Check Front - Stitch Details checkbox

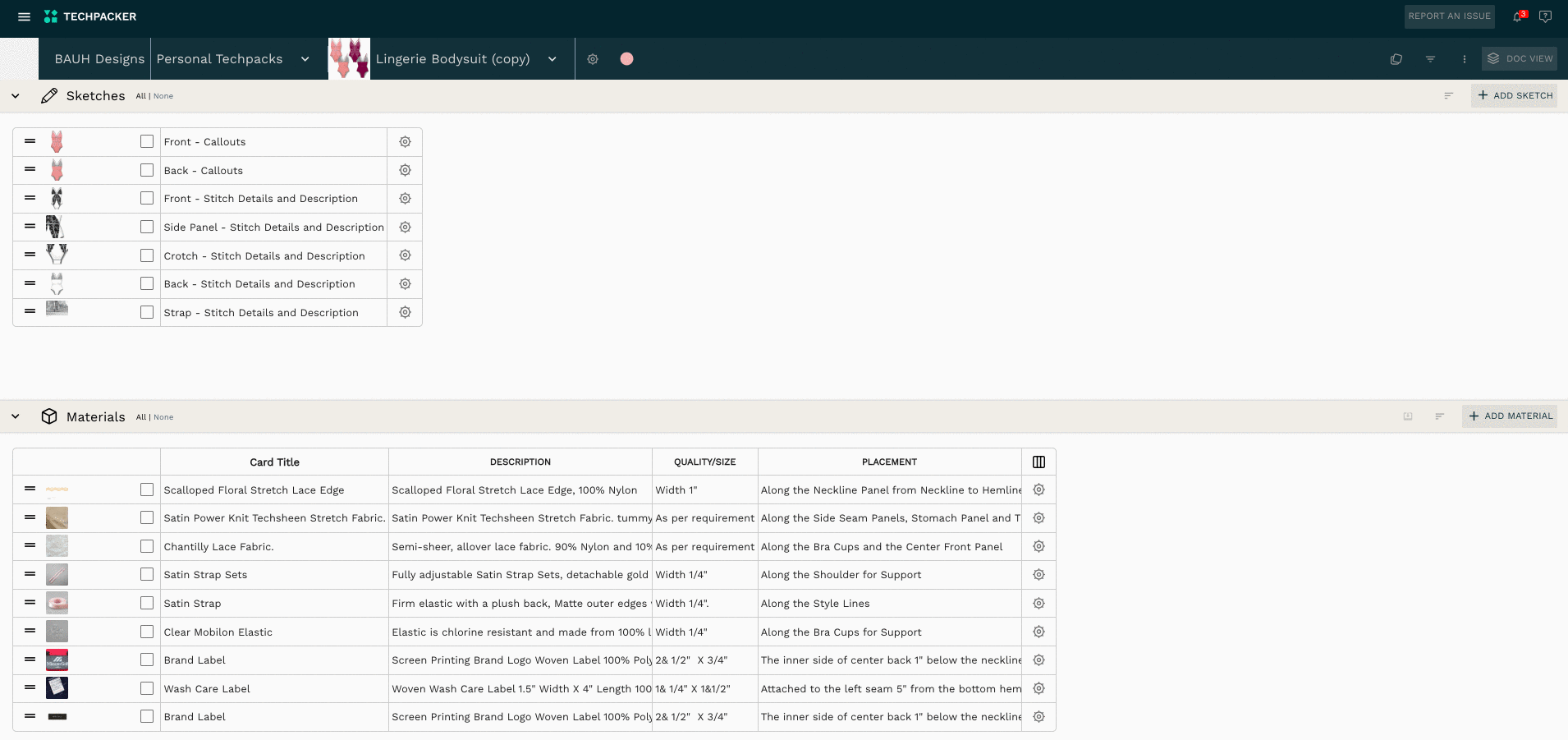tap(147, 198)
